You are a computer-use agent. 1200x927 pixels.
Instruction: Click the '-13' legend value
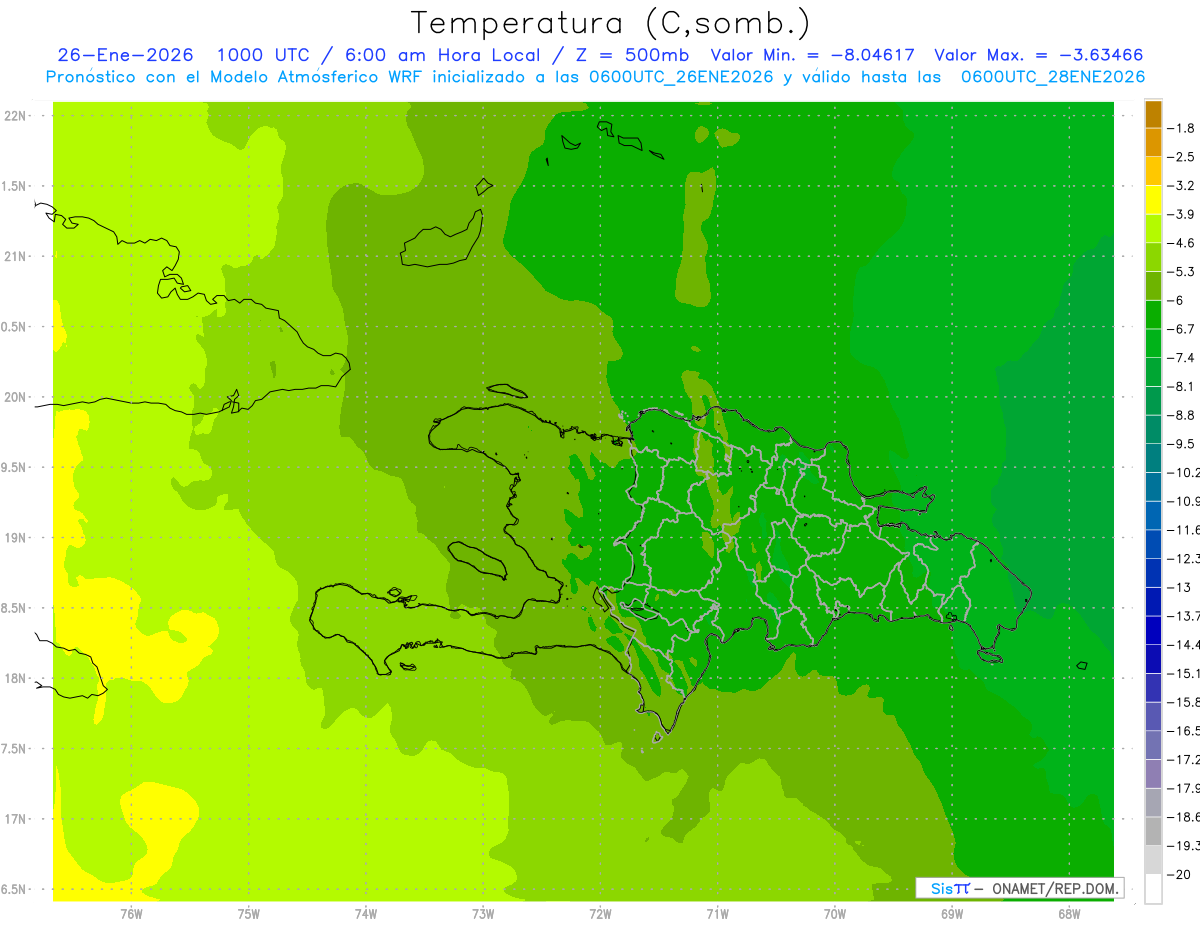[x=1179, y=587]
